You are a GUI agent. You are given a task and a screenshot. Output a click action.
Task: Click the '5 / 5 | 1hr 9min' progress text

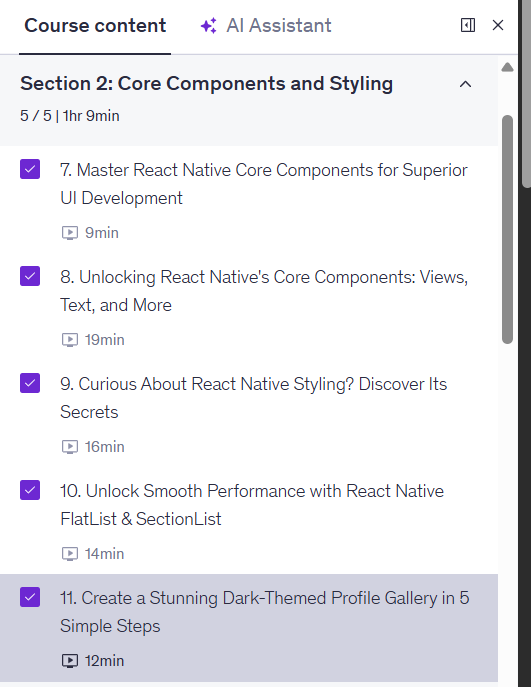pos(70,116)
